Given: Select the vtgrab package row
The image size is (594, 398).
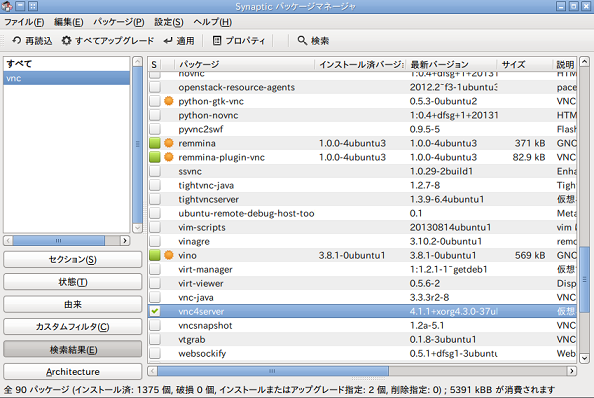Looking at the screenshot, I should pyautogui.click(x=362, y=339).
